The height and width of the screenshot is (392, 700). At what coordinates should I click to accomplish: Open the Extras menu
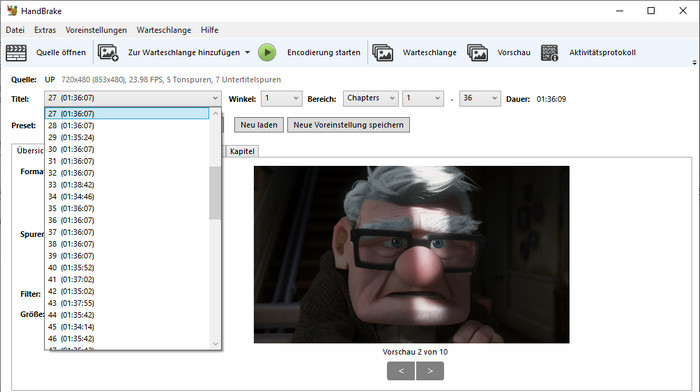(x=45, y=30)
